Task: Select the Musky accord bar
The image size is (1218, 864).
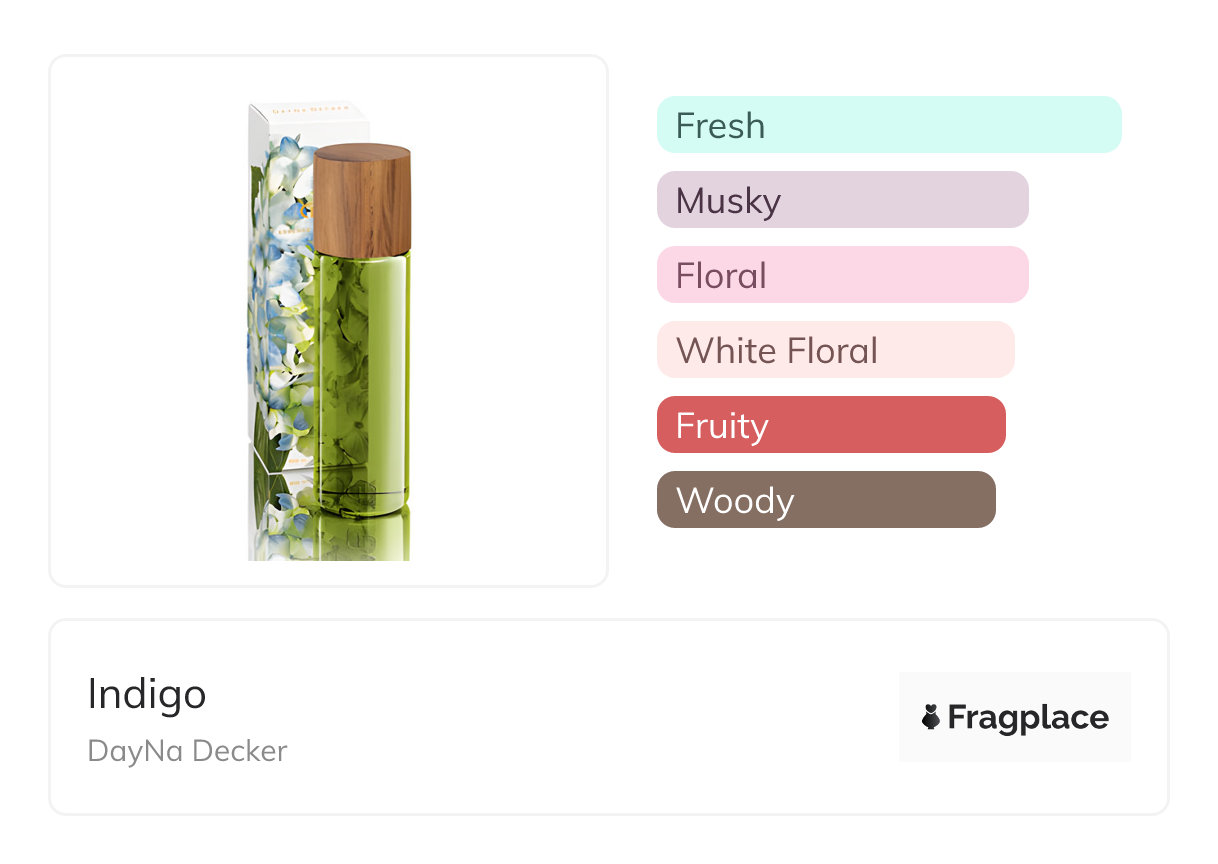Action: coord(842,200)
